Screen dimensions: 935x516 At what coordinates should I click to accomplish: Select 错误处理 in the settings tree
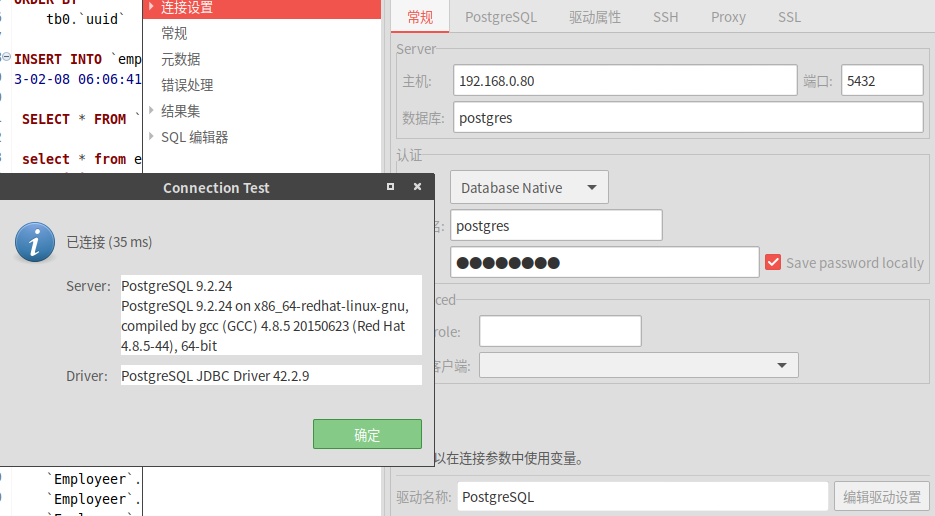coord(187,85)
